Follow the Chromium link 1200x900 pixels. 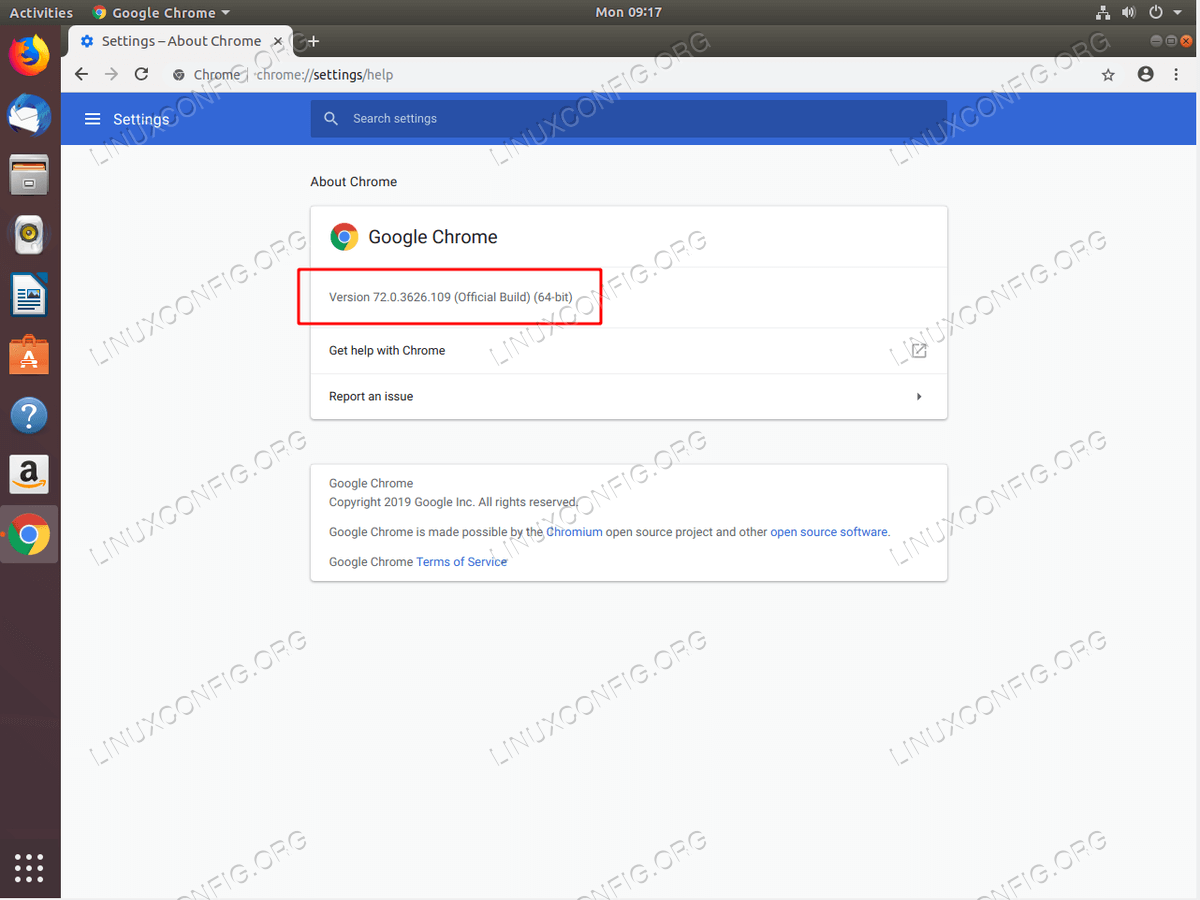[574, 532]
